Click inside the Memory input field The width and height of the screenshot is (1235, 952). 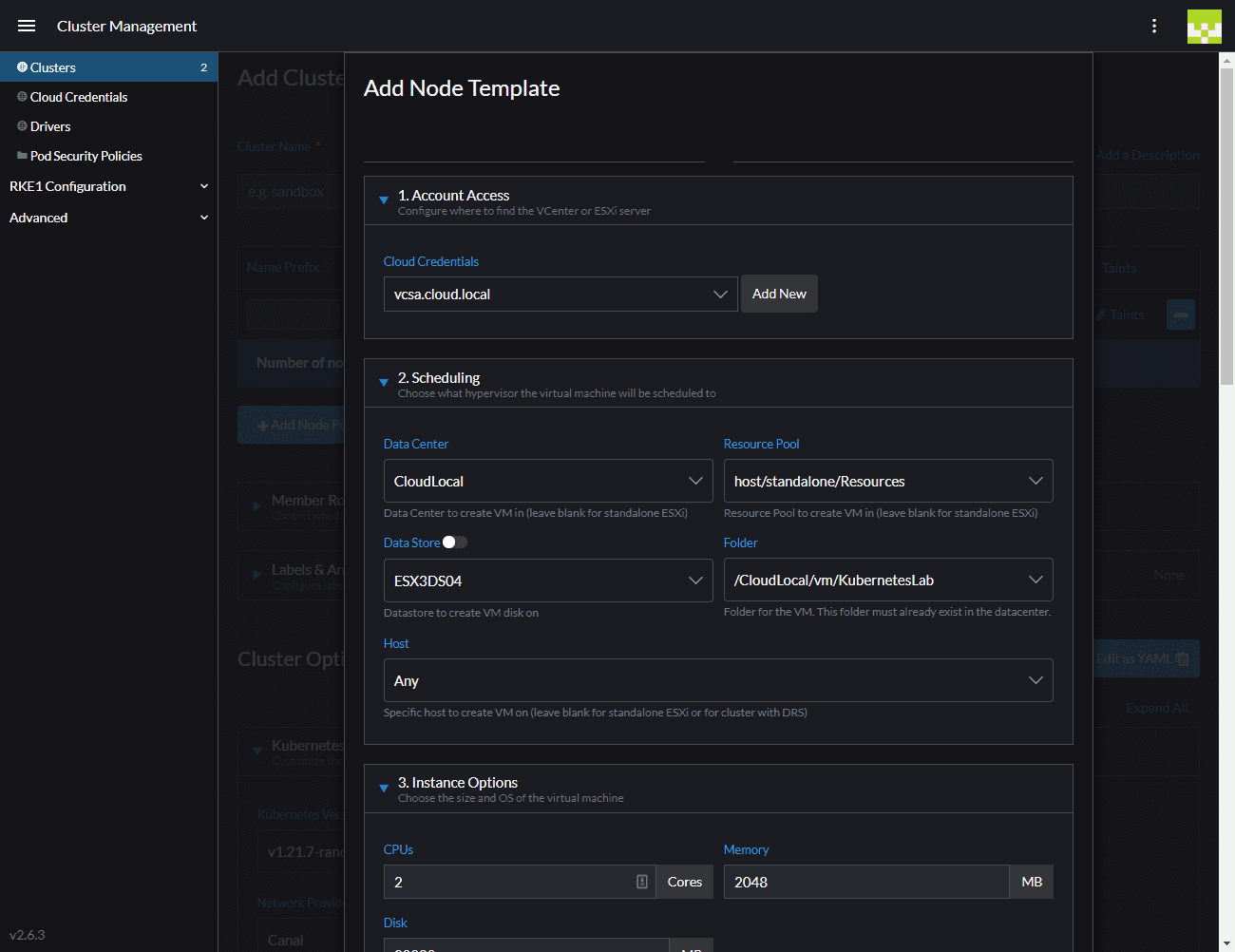tap(865, 882)
